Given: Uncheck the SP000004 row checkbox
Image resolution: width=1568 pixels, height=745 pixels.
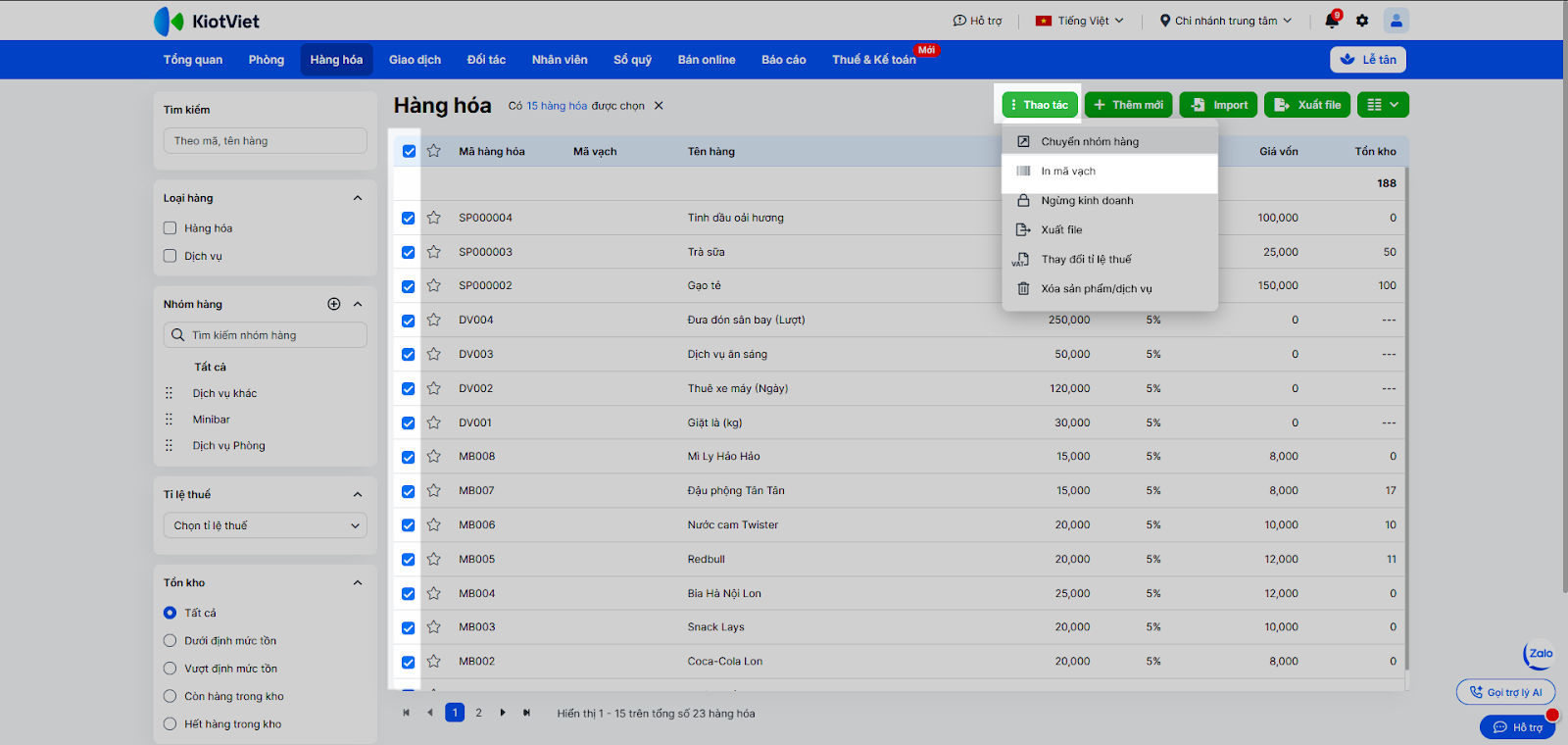Looking at the screenshot, I should 409,218.
